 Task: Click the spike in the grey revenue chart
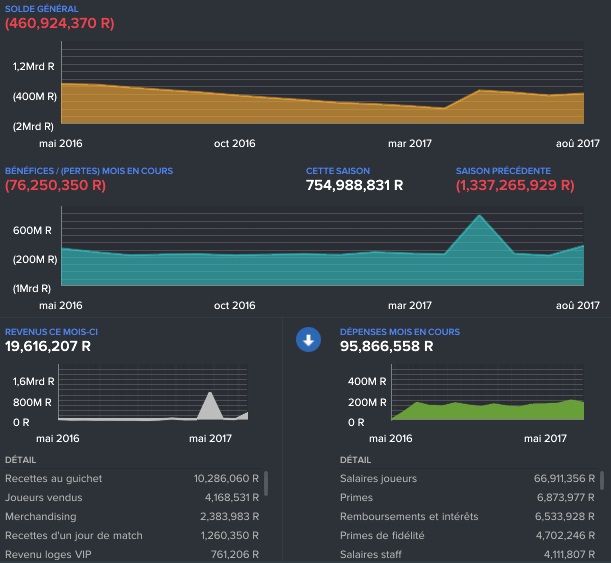point(210,396)
